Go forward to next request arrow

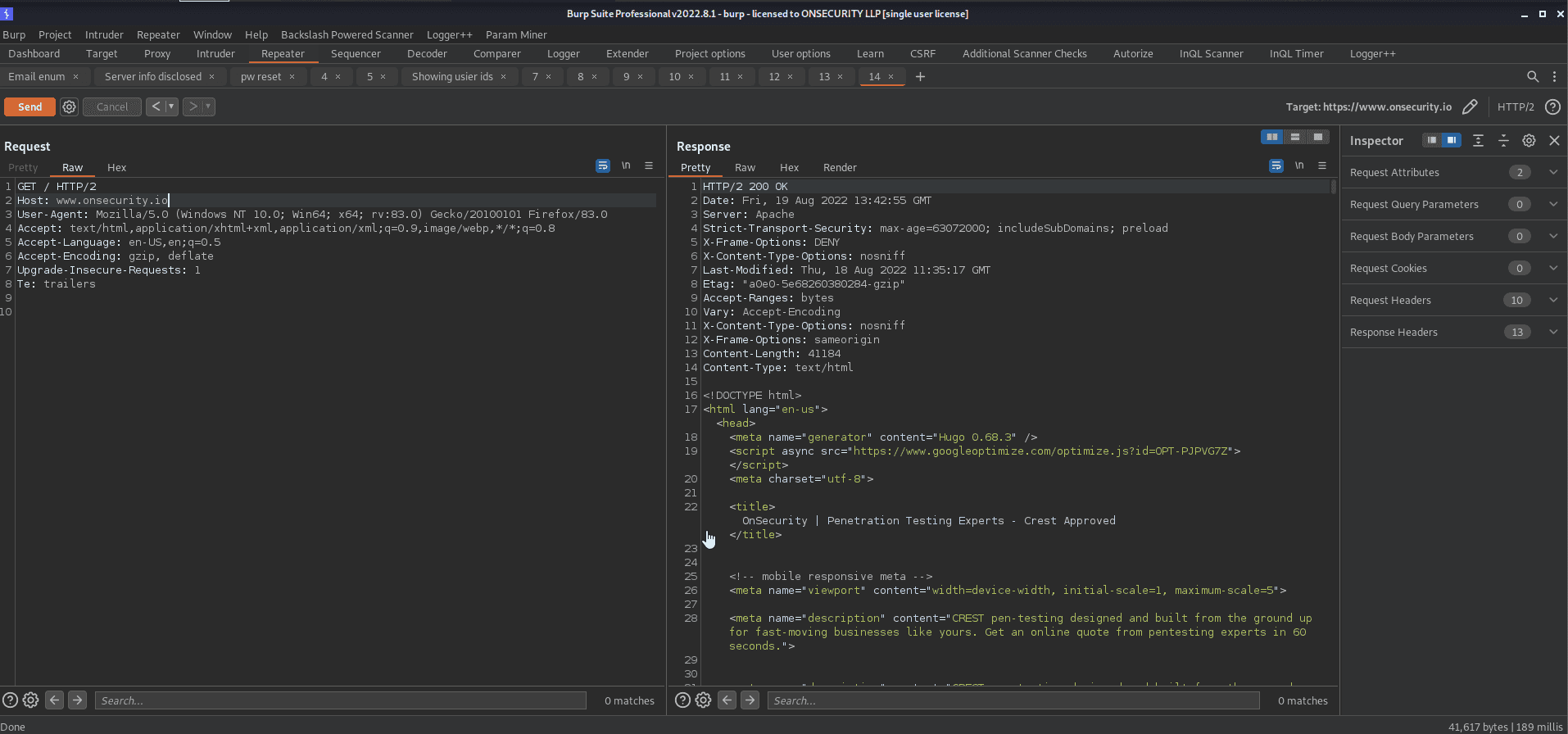[x=193, y=106]
